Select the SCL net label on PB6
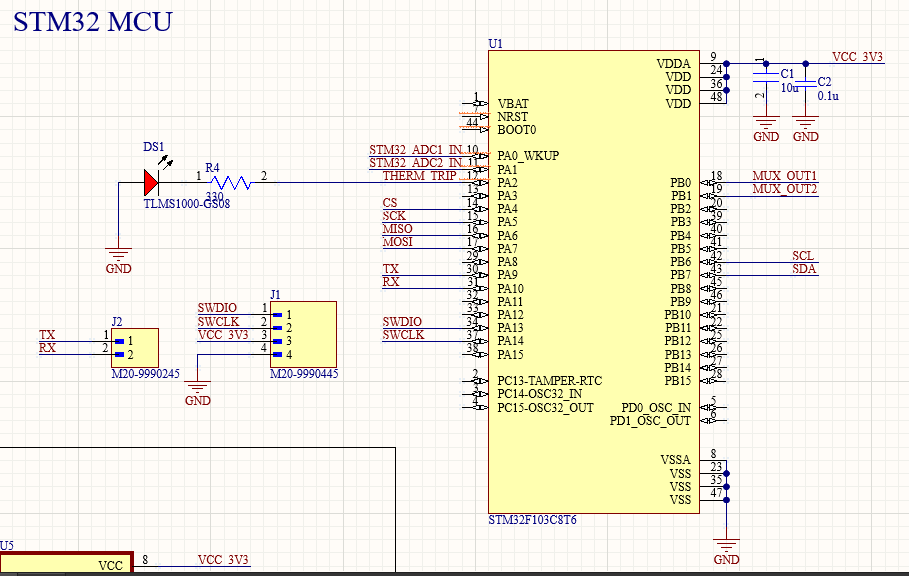 [803, 256]
